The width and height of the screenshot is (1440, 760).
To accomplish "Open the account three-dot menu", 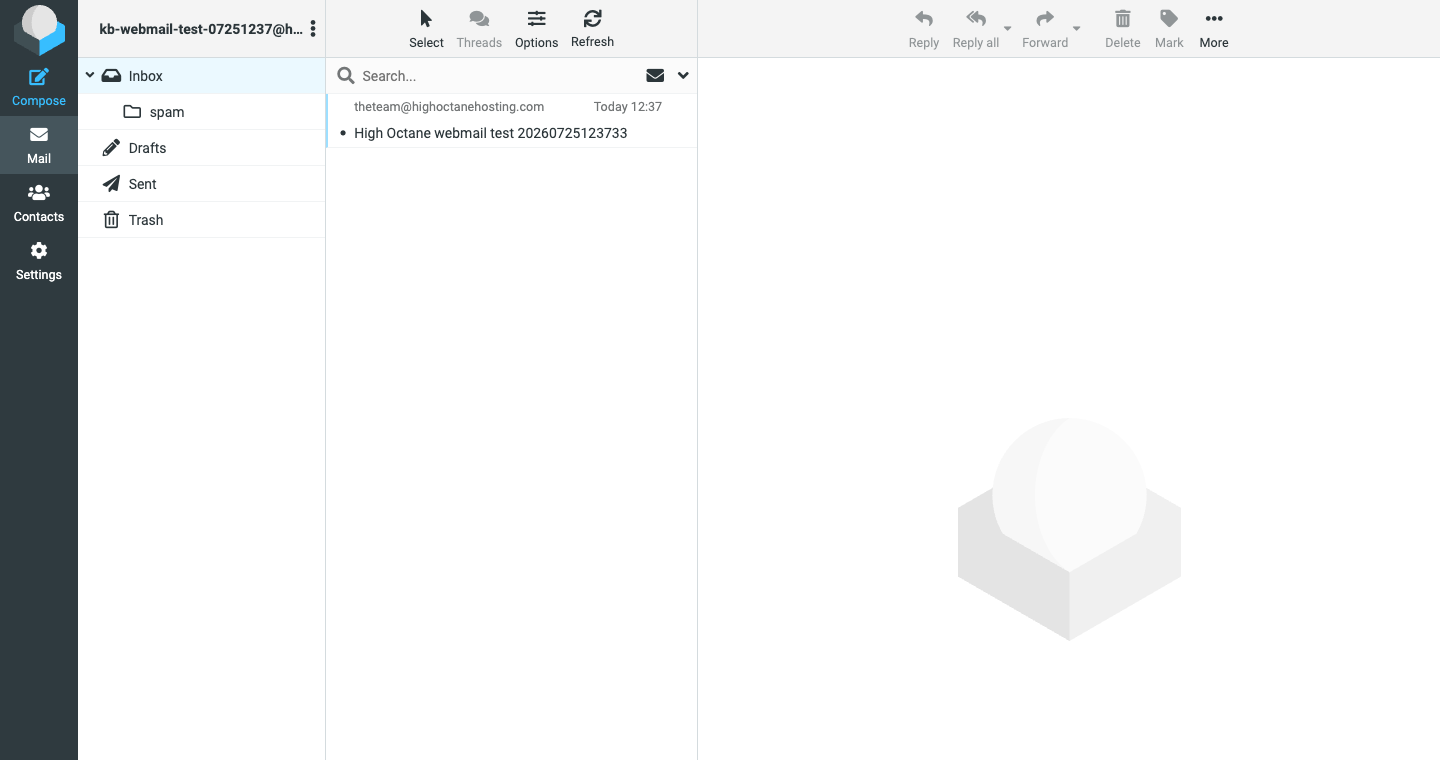I will (313, 29).
